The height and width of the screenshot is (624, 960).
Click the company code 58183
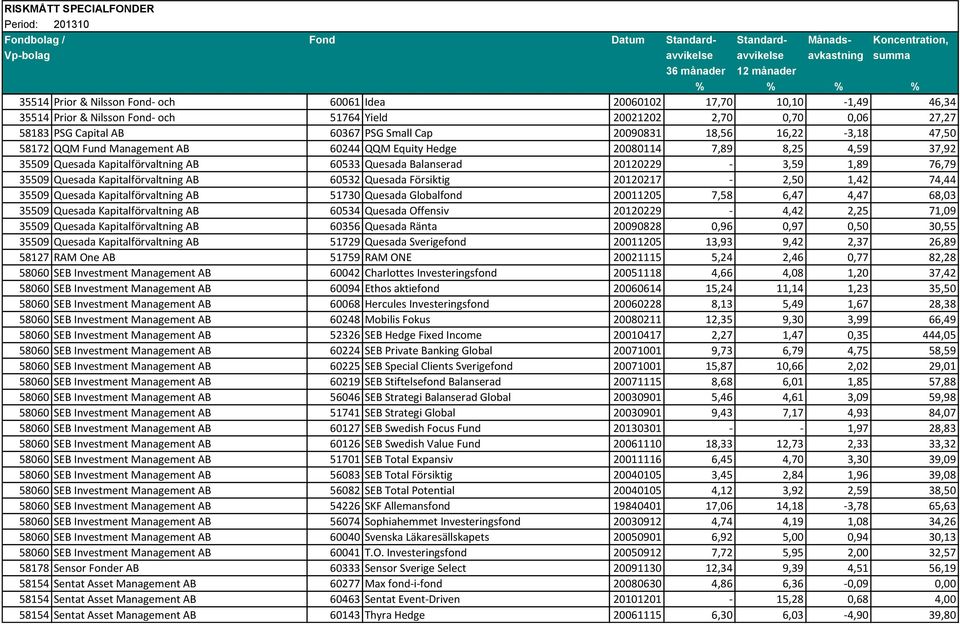(x=34, y=133)
